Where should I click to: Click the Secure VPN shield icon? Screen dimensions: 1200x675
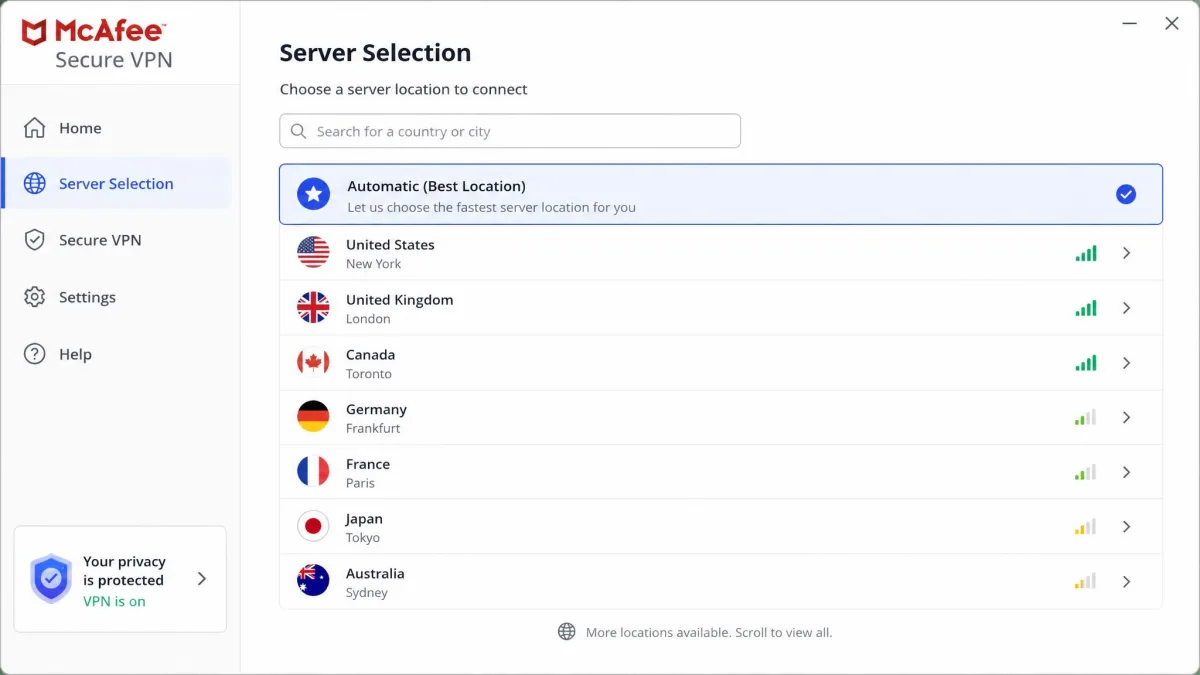click(35, 240)
